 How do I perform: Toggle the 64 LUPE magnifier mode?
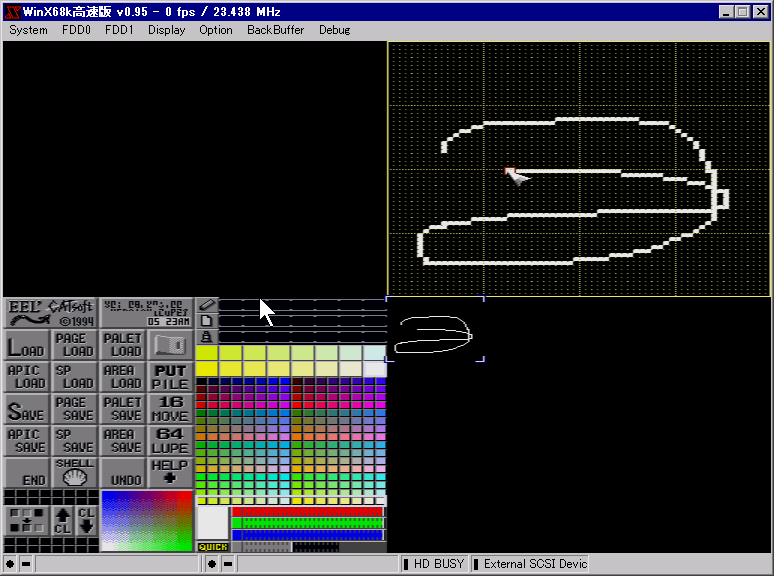pos(169,441)
